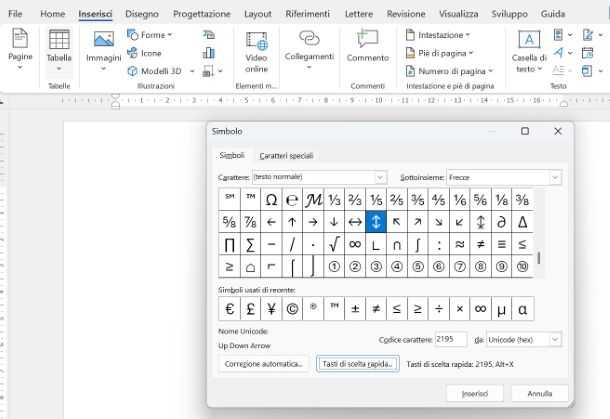The image size is (610, 419).
Task: Select the euro symbol in recent symbols
Action: 229,309
